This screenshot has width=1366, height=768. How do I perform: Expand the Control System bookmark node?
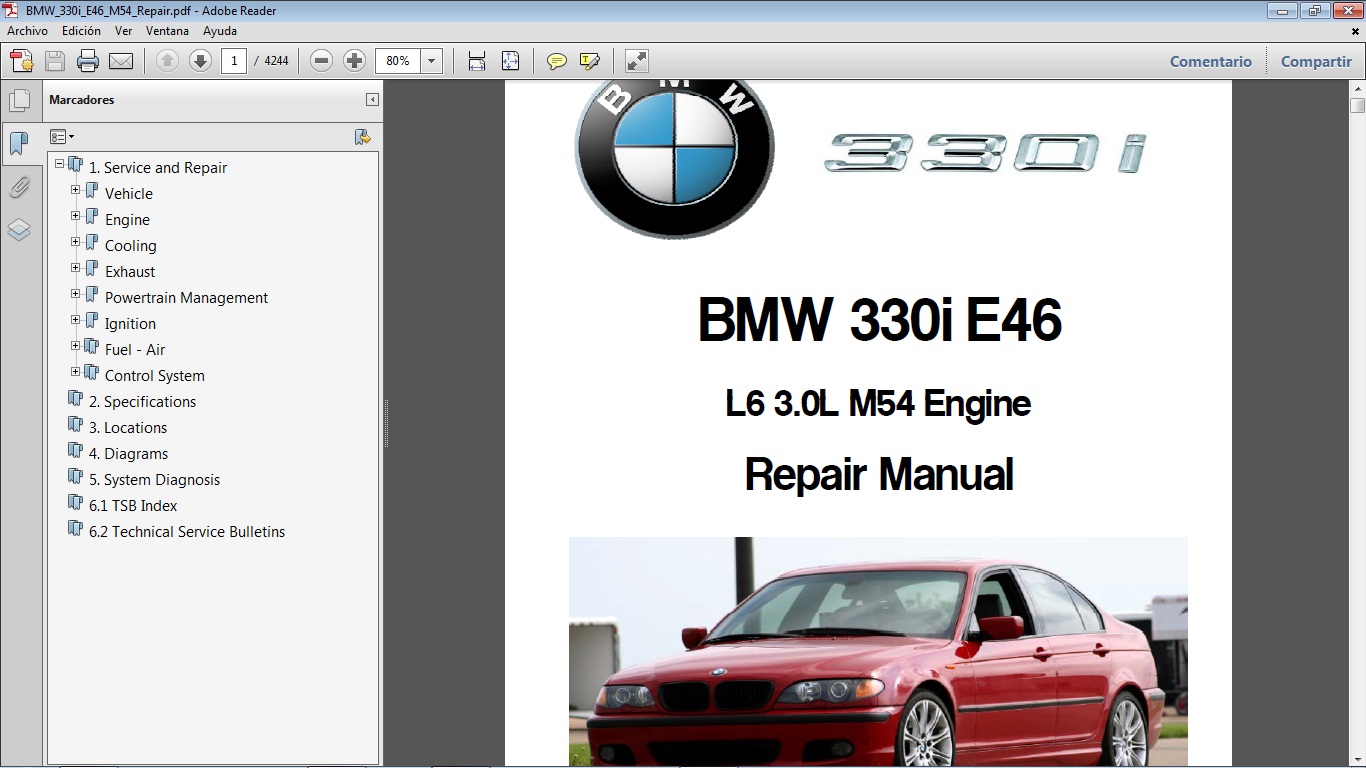75,372
